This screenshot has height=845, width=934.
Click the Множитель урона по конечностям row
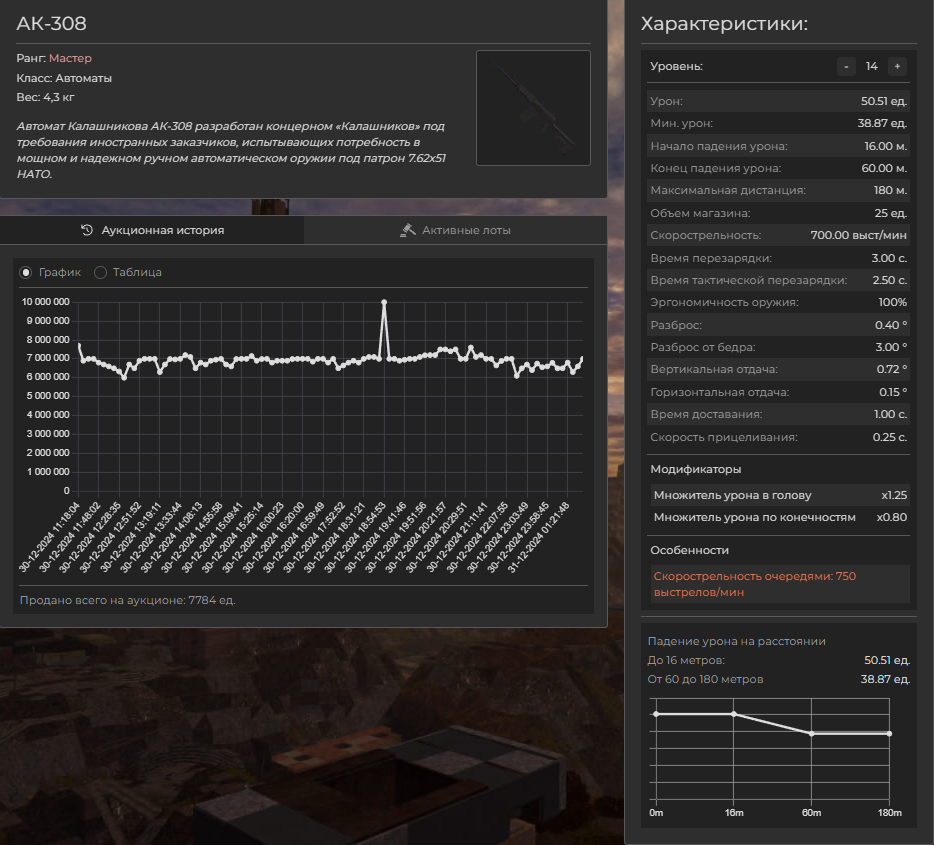click(x=780, y=517)
